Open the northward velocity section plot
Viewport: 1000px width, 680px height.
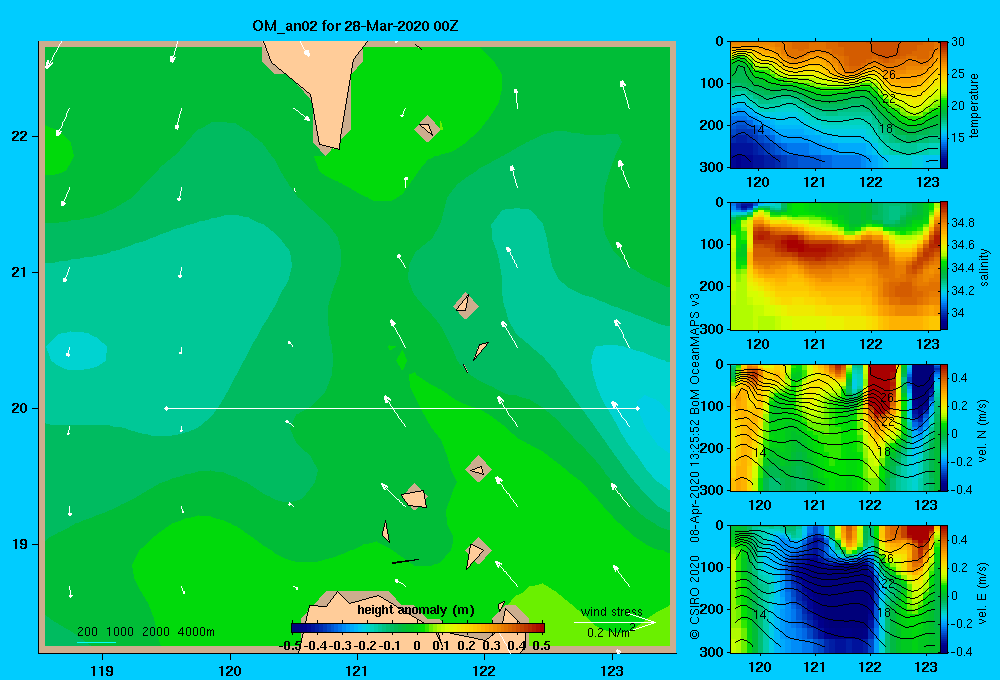pyautogui.click(x=835, y=427)
